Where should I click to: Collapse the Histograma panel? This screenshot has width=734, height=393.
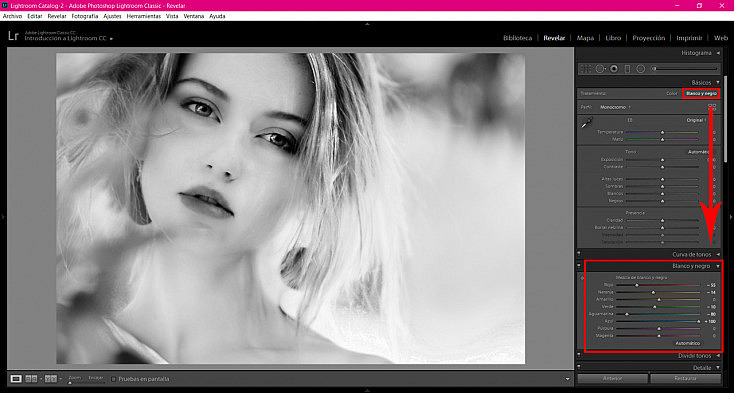click(718, 53)
